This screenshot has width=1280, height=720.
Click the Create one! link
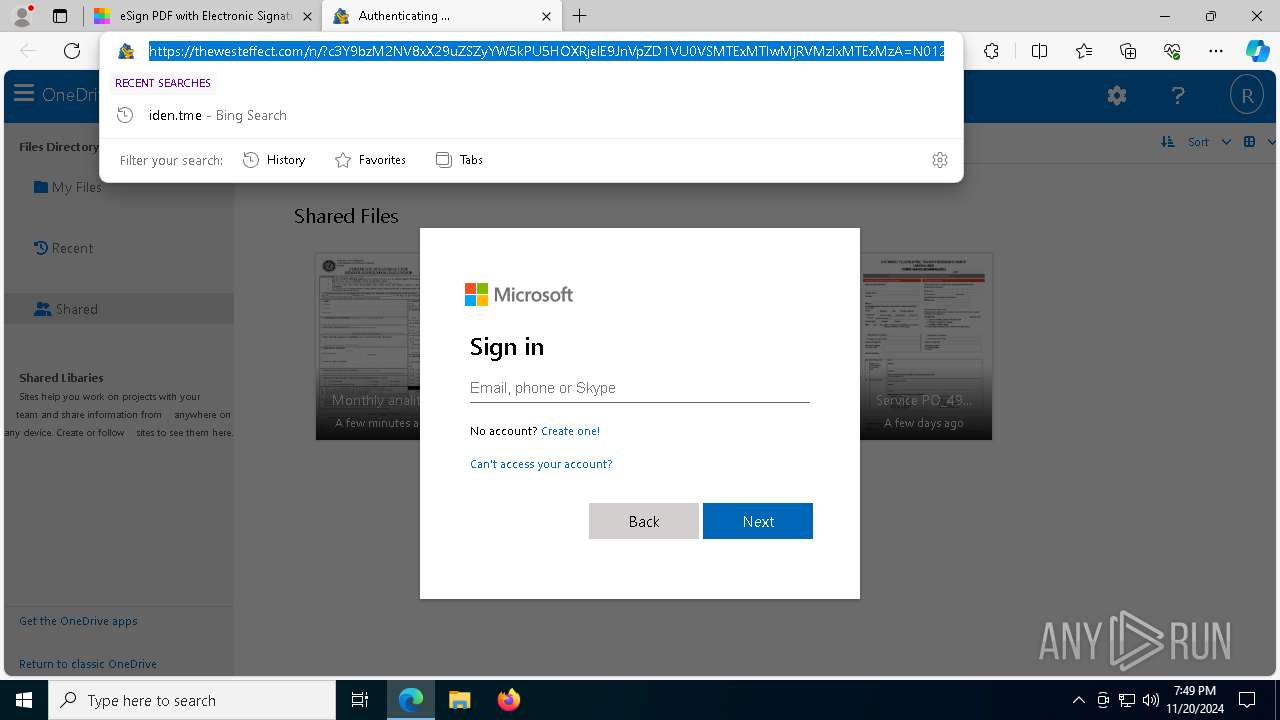click(x=570, y=431)
